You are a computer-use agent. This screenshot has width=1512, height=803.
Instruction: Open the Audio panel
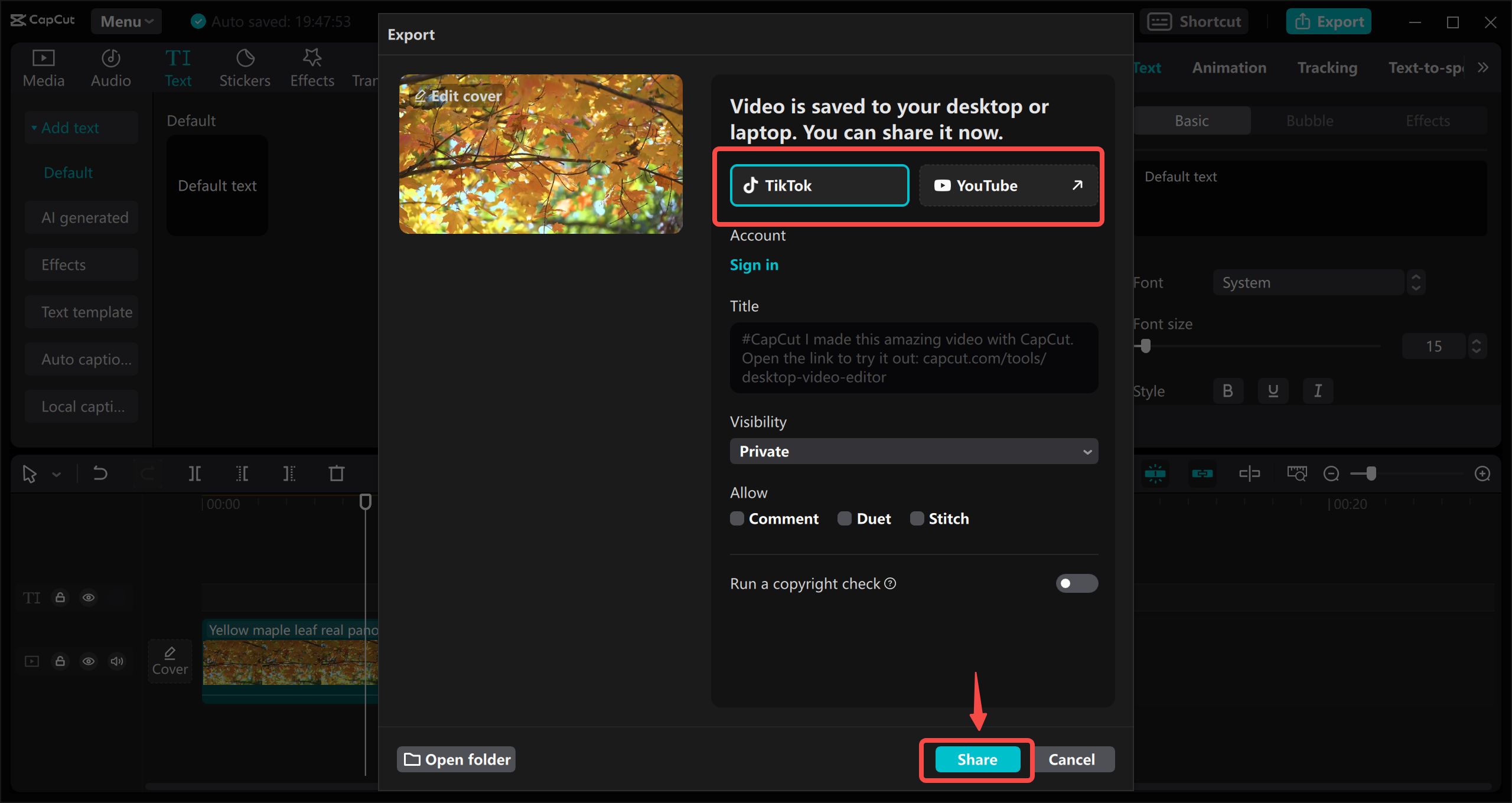[x=110, y=68]
